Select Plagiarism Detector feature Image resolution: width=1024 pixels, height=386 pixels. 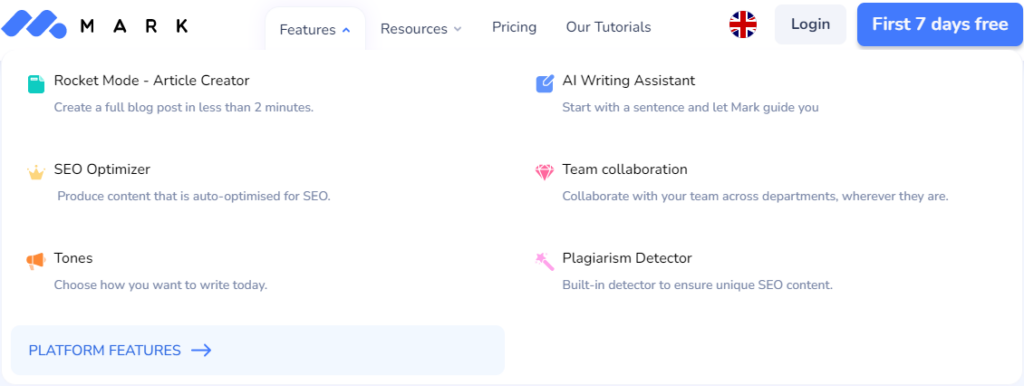click(x=627, y=259)
